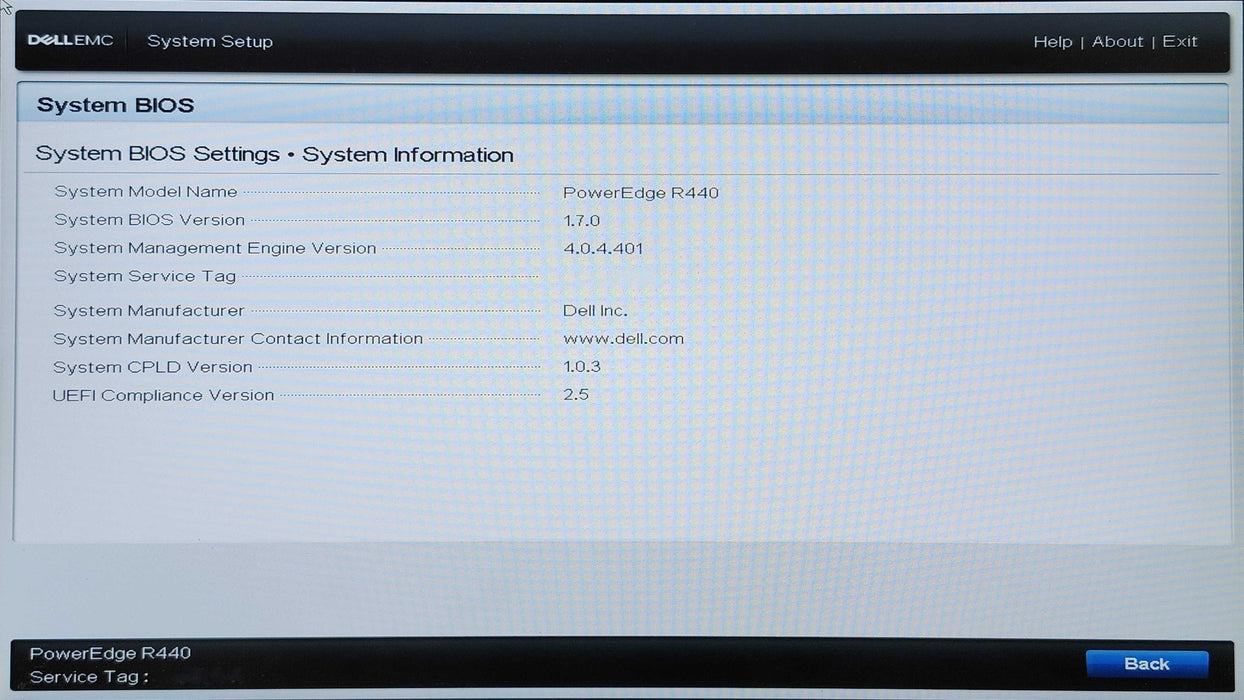This screenshot has width=1244, height=700.
Task: Select the UEFI Compliance Version entry
Action: click(164, 395)
